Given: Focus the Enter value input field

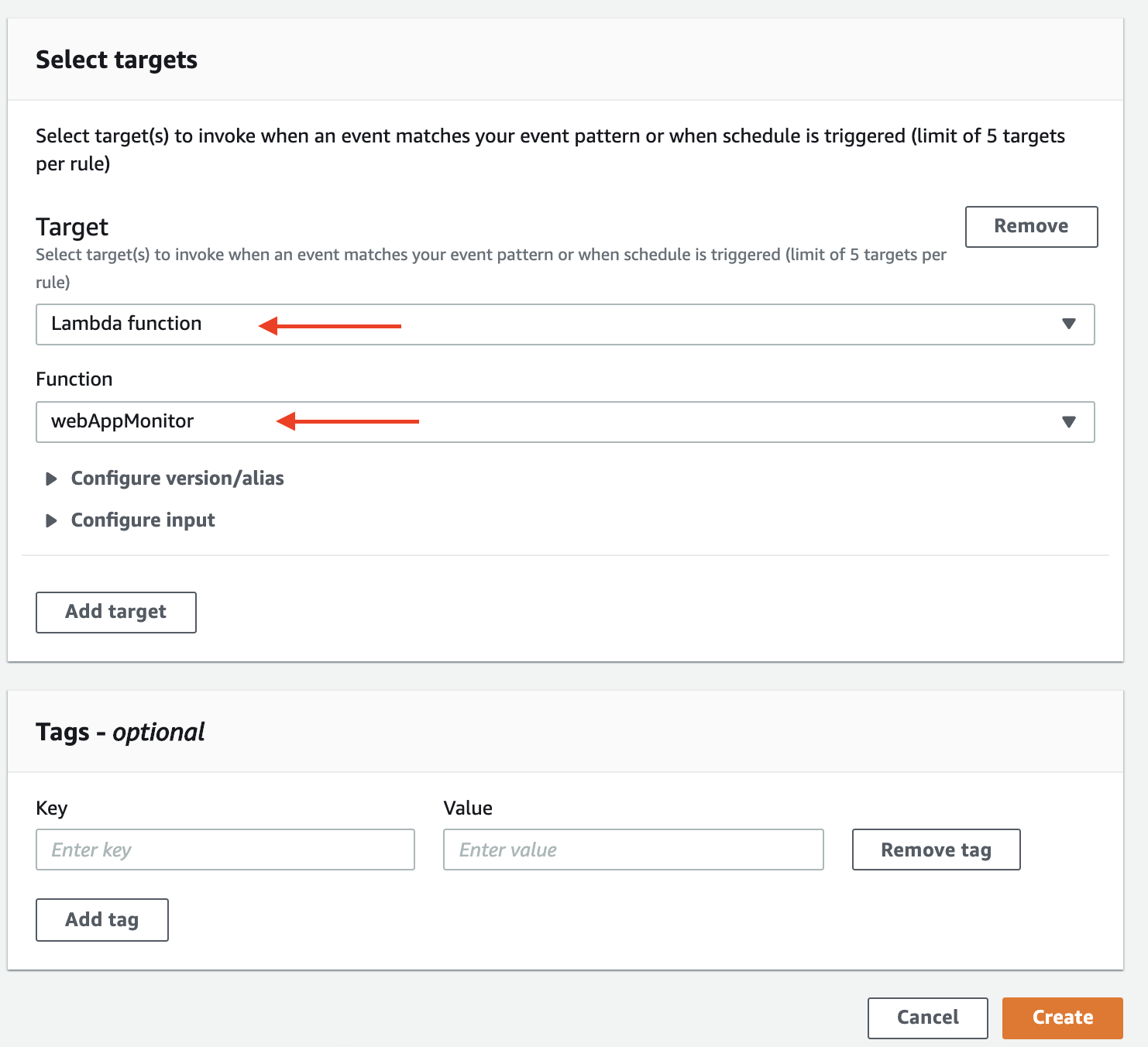Looking at the screenshot, I should click(x=632, y=850).
